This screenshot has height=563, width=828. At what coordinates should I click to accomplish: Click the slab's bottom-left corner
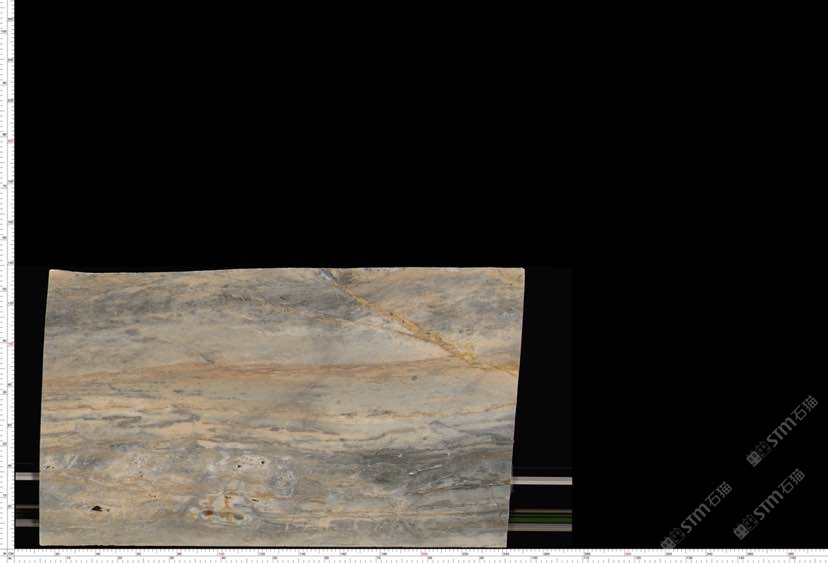coord(42,543)
